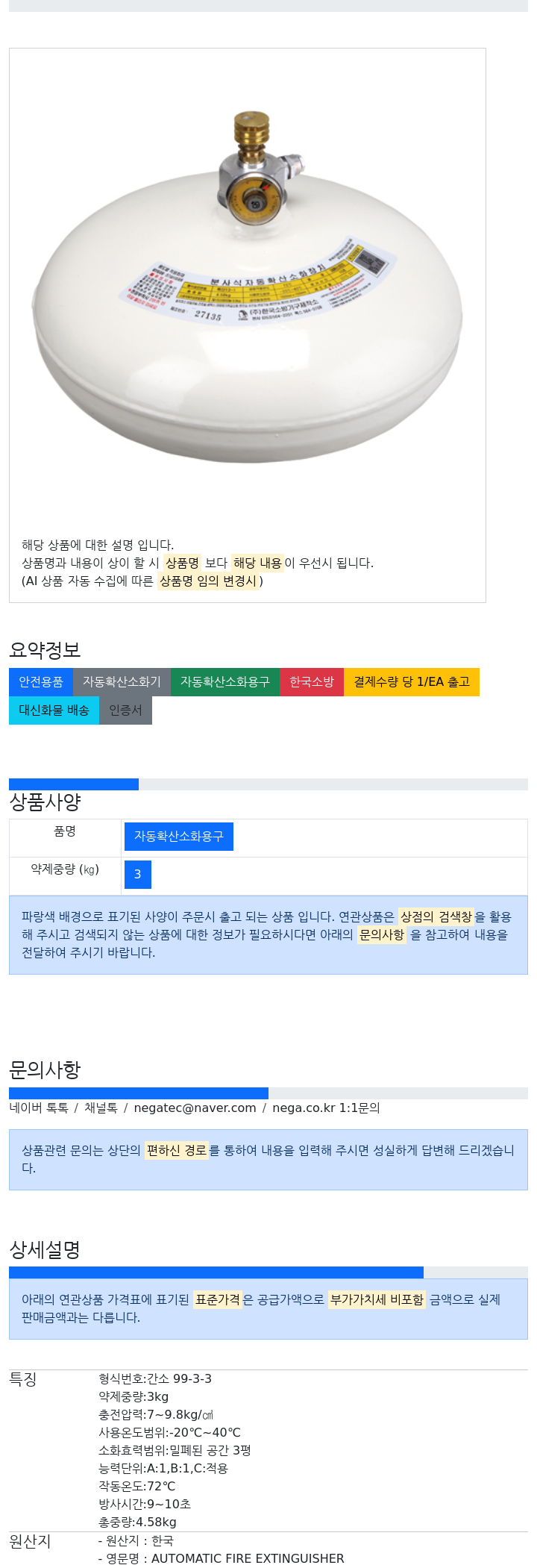Open the 인증서 tag
The width and height of the screenshot is (537, 1568).
pyautogui.click(x=125, y=710)
